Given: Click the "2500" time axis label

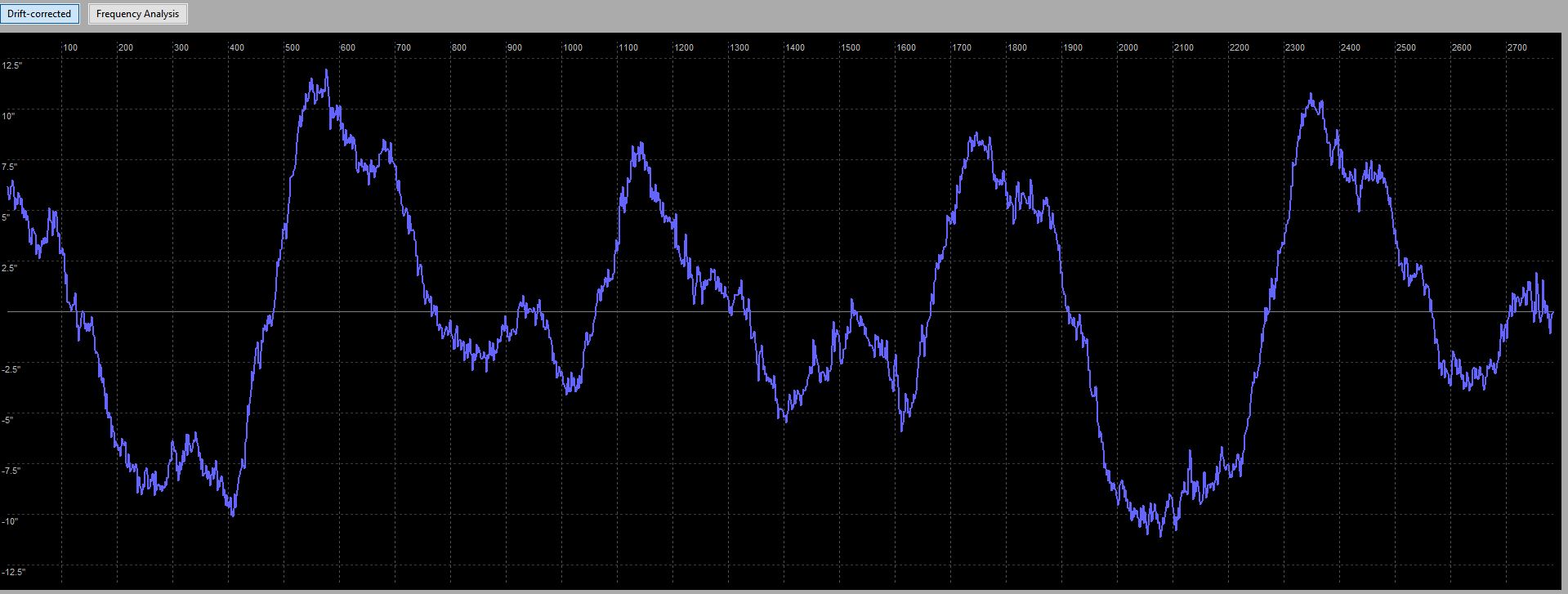Looking at the screenshot, I should pyautogui.click(x=1406, y=47).
